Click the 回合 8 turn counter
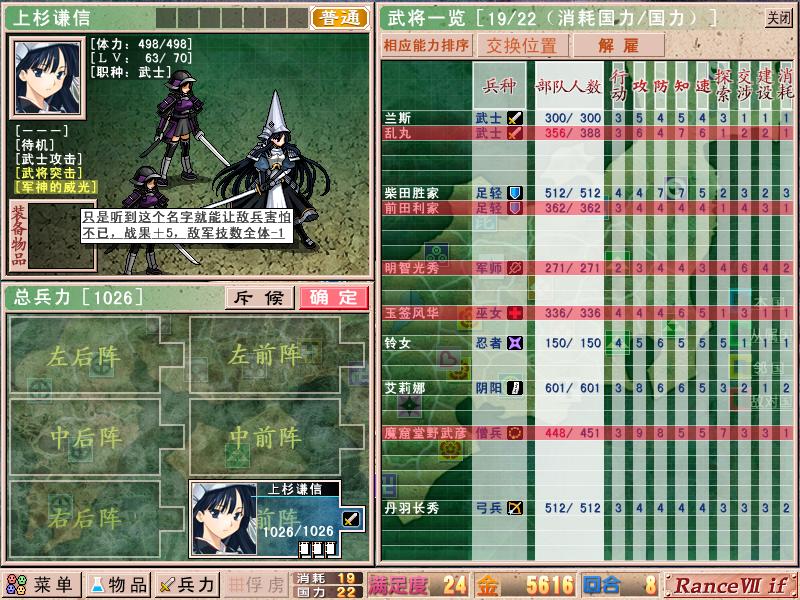 coord(620,585)
